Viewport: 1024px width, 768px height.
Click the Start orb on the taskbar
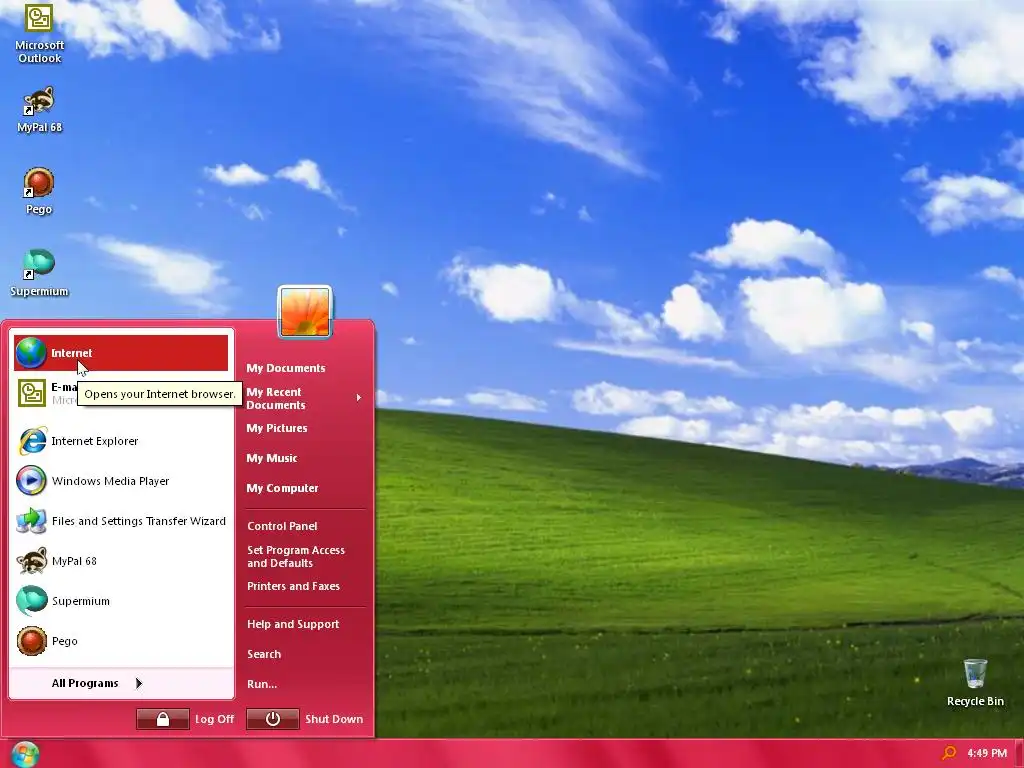pyautogui.click(x=25, y=754)
